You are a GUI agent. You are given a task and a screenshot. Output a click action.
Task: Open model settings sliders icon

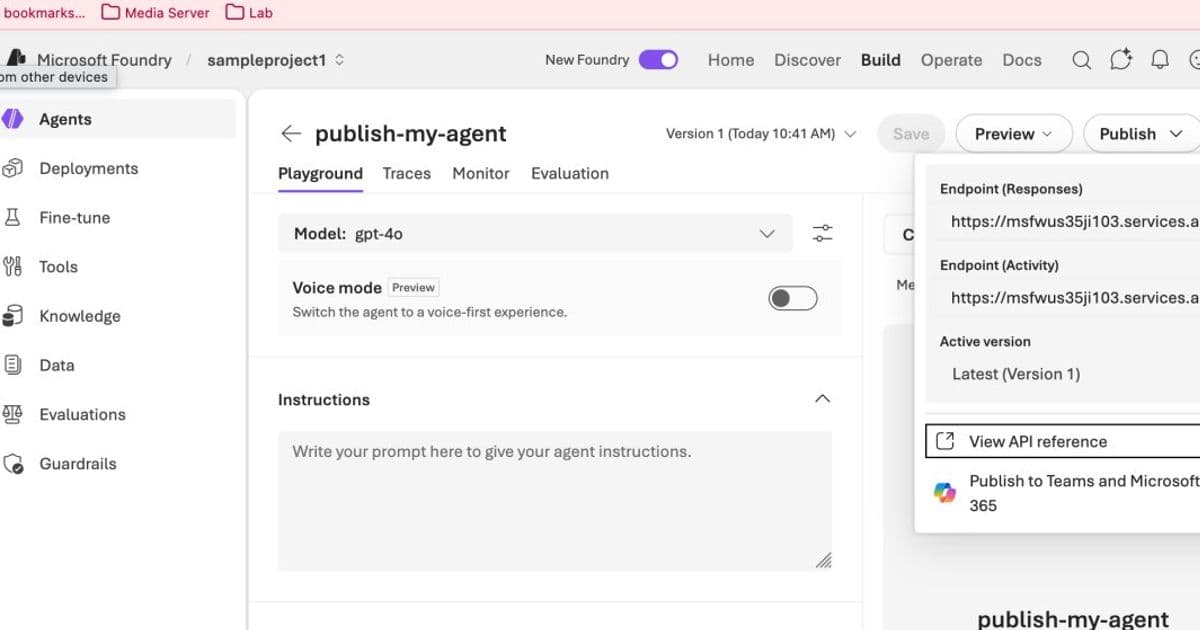pos(822,234)
